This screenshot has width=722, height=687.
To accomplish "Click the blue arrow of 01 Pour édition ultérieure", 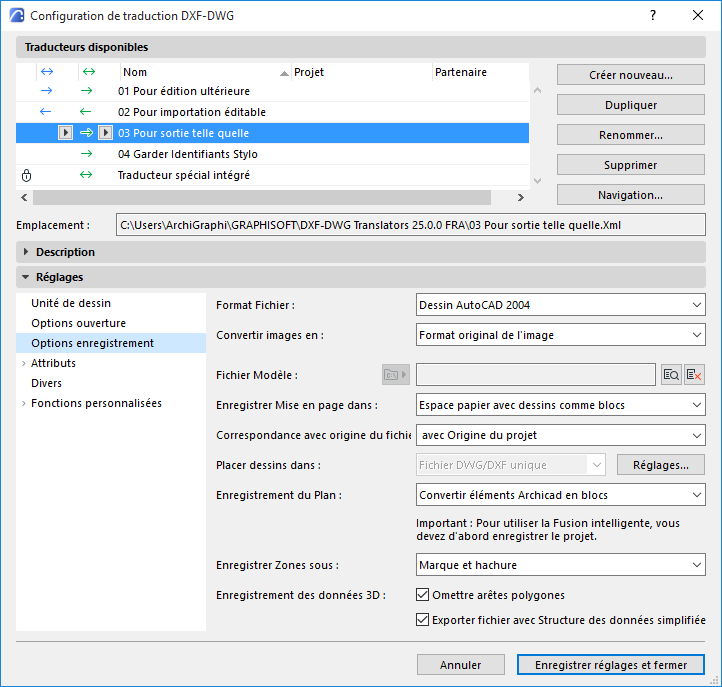I will pyautogui.click(x=47, y=91).
